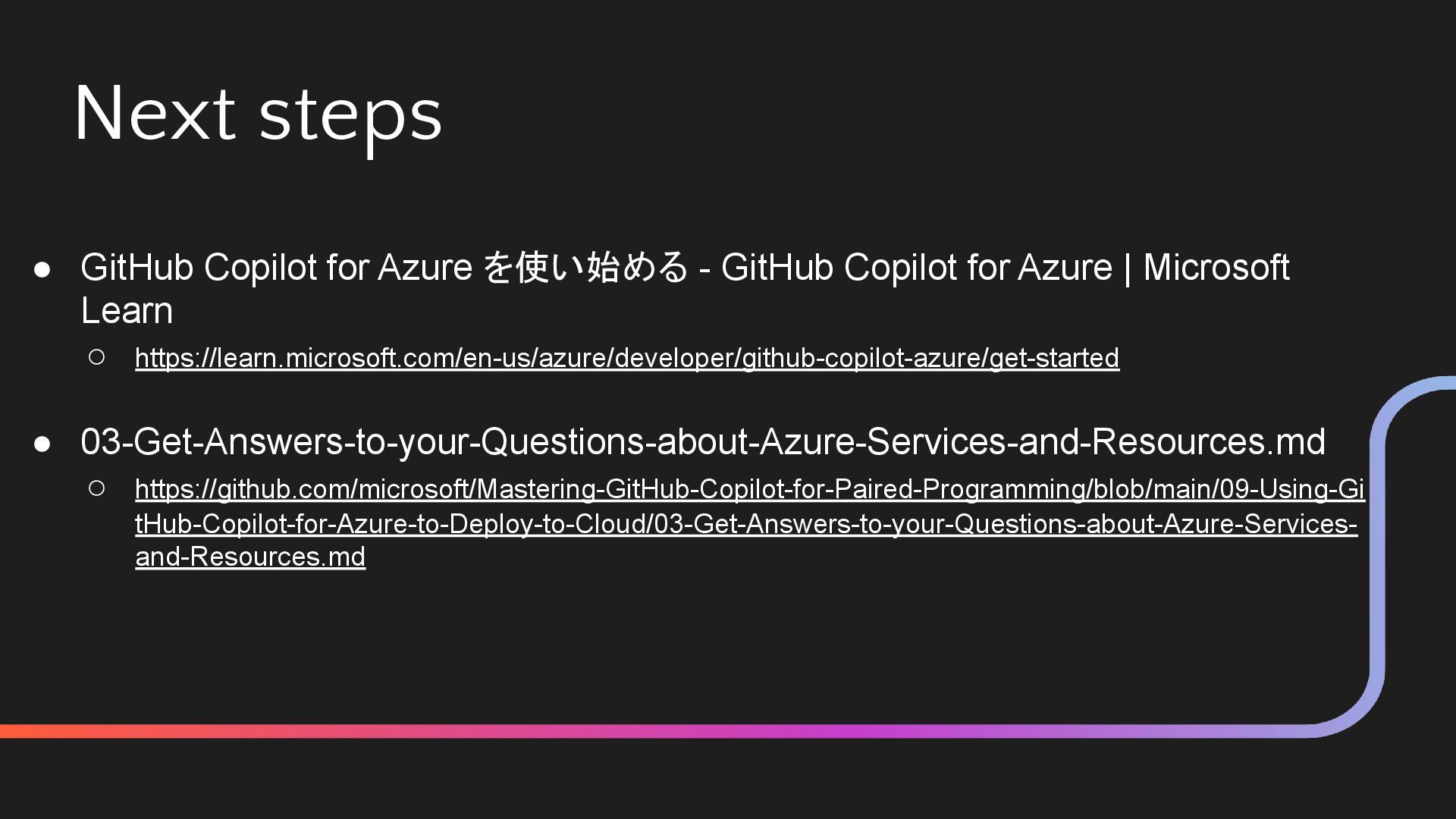Select the Next steps slide title
1456x819 pixels.
tap(258, 114)
